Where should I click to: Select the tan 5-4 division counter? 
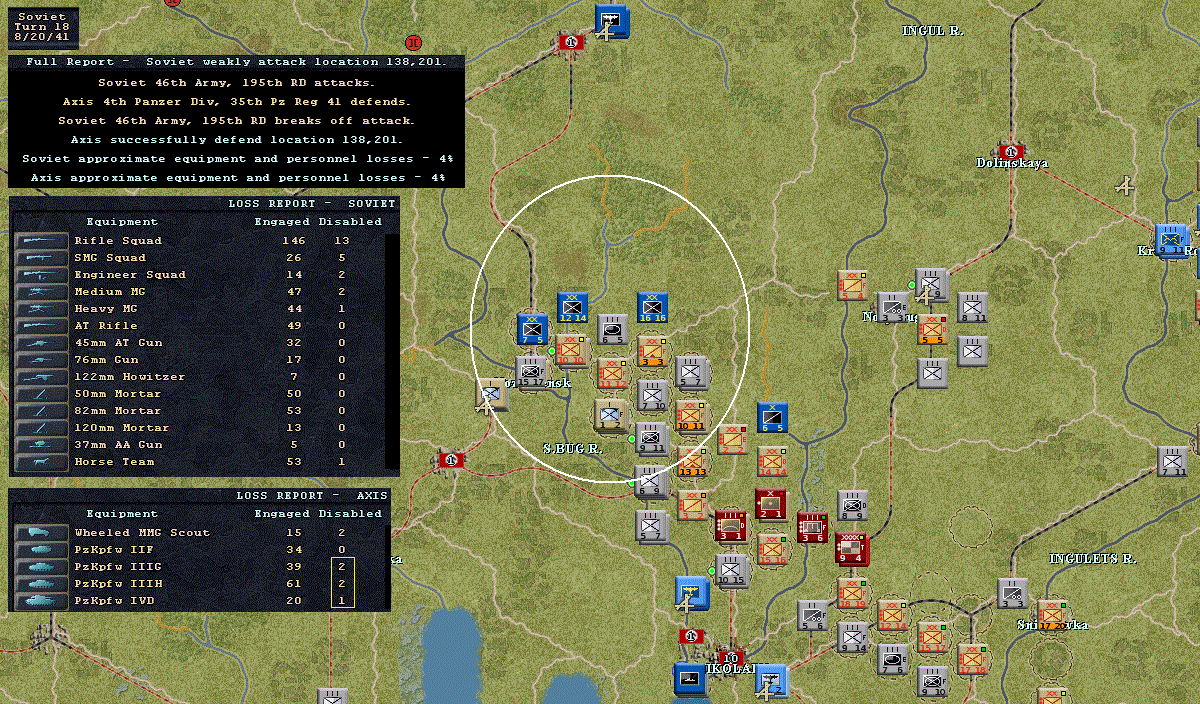tap(852, 285)
